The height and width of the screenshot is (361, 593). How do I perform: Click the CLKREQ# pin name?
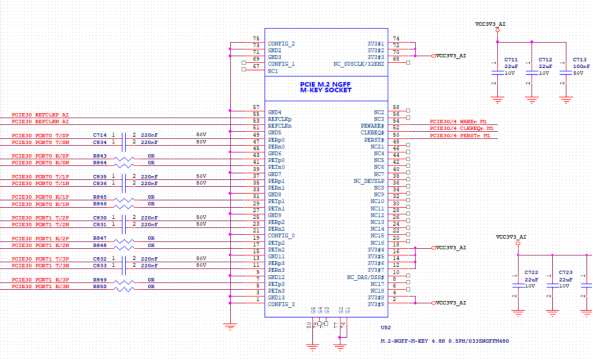coord(373,133)
